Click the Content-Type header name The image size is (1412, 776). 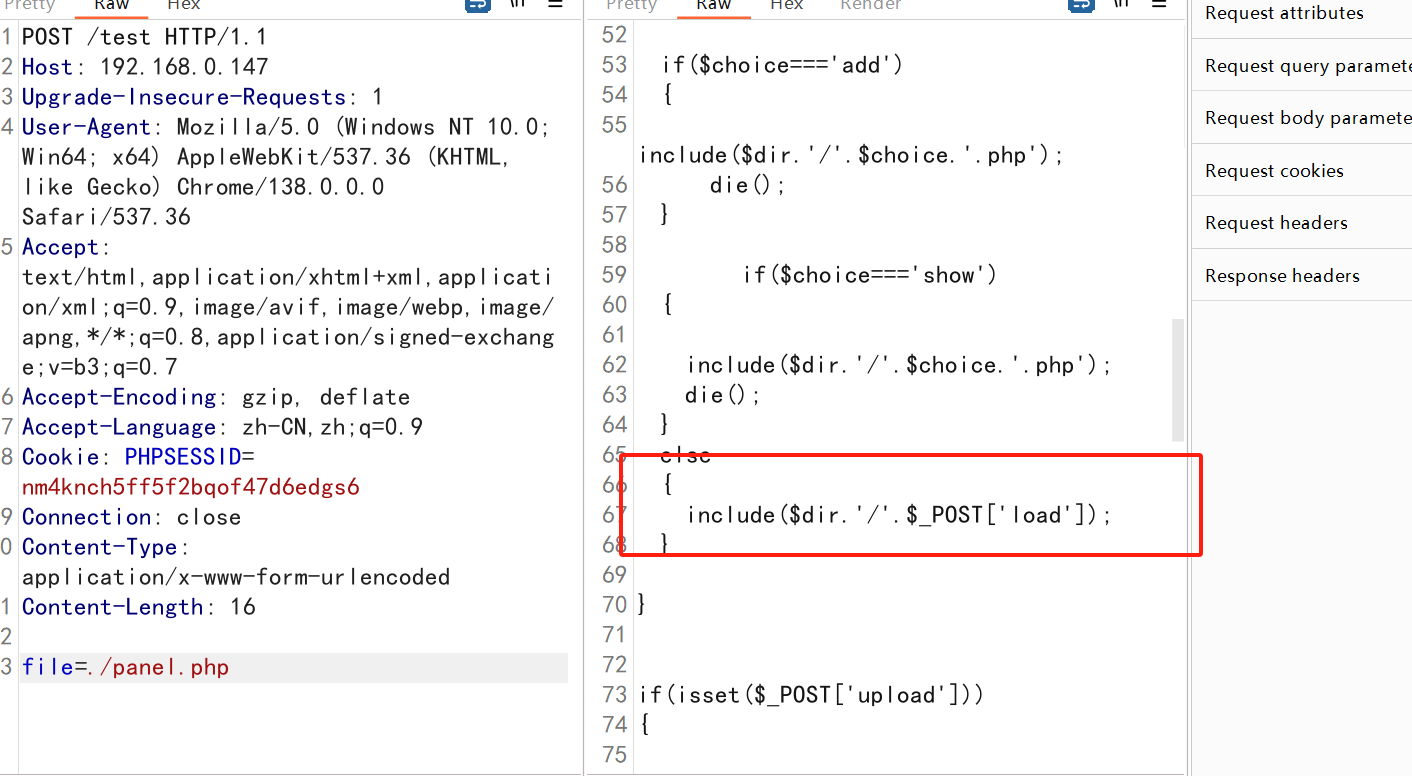[x=99, y=547]
